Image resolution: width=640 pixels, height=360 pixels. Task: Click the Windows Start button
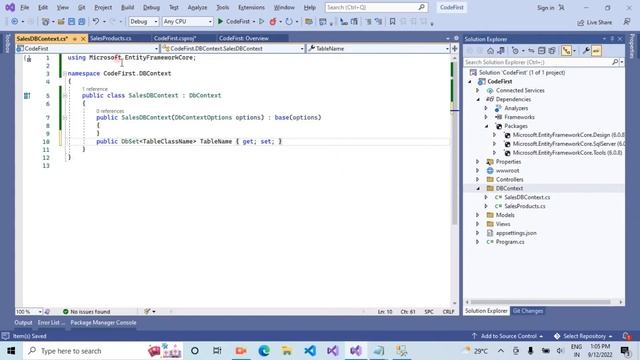pos(11,351)
